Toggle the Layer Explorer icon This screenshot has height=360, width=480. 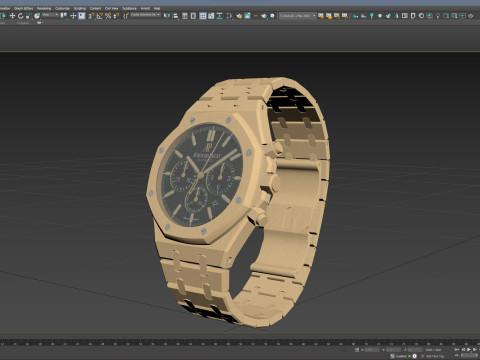tap(193, 16)
